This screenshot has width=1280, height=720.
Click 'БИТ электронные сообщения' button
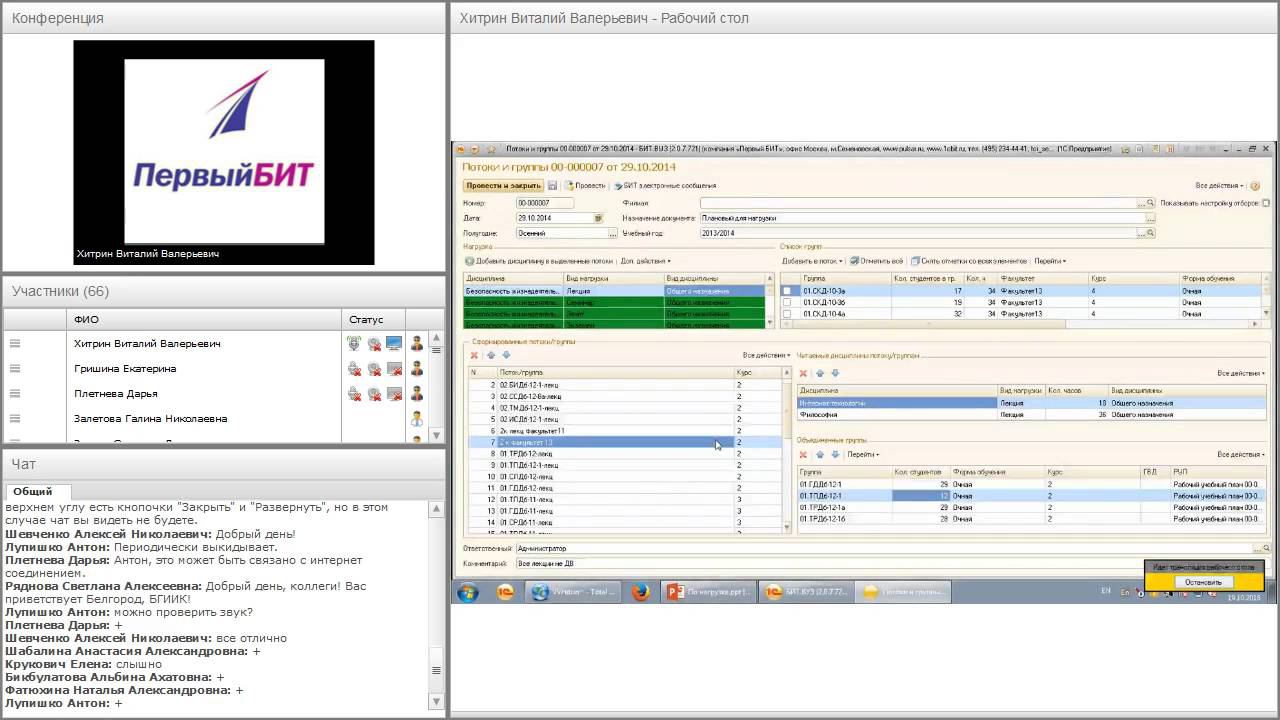pyautogui.click(x=664, y=186)
